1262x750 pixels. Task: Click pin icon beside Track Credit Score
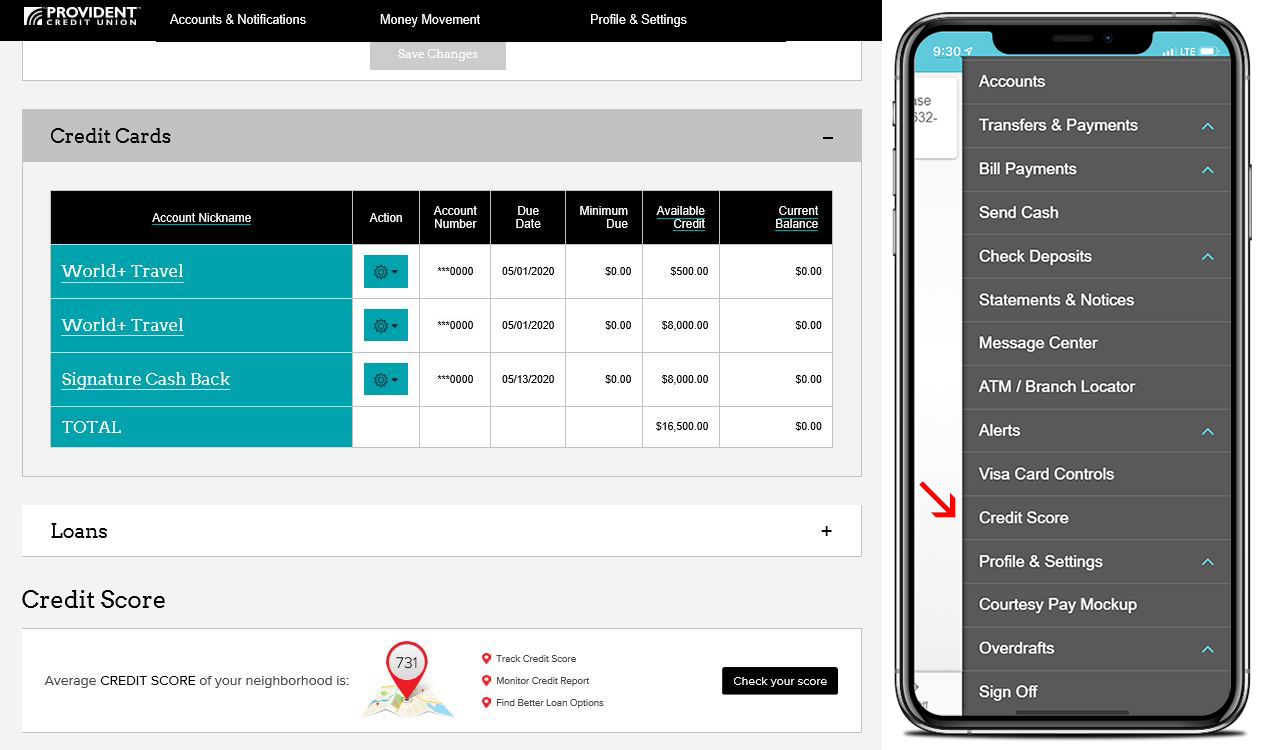(x=487, y=658)
